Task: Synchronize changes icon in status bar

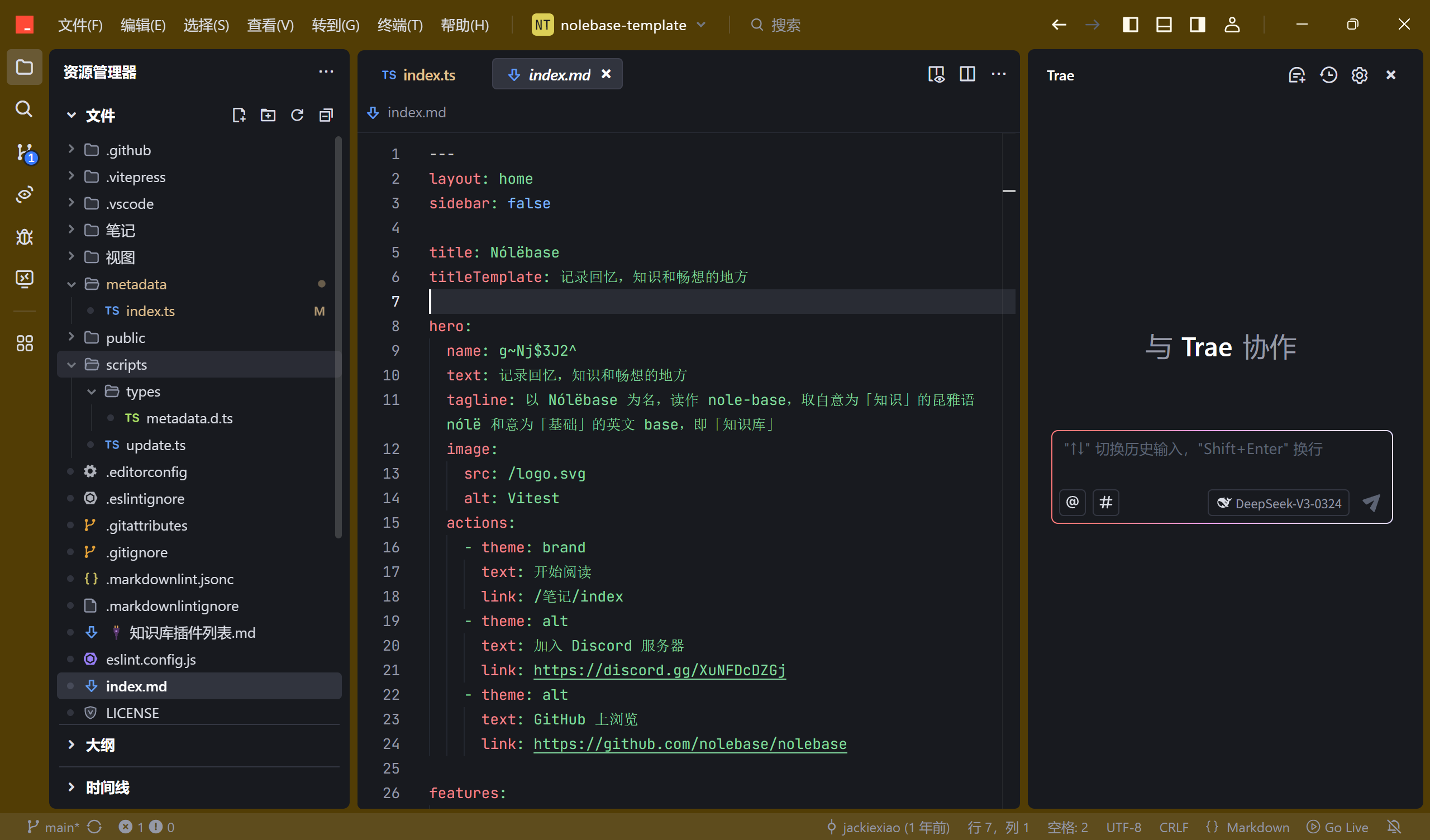Action: [96, 827]
